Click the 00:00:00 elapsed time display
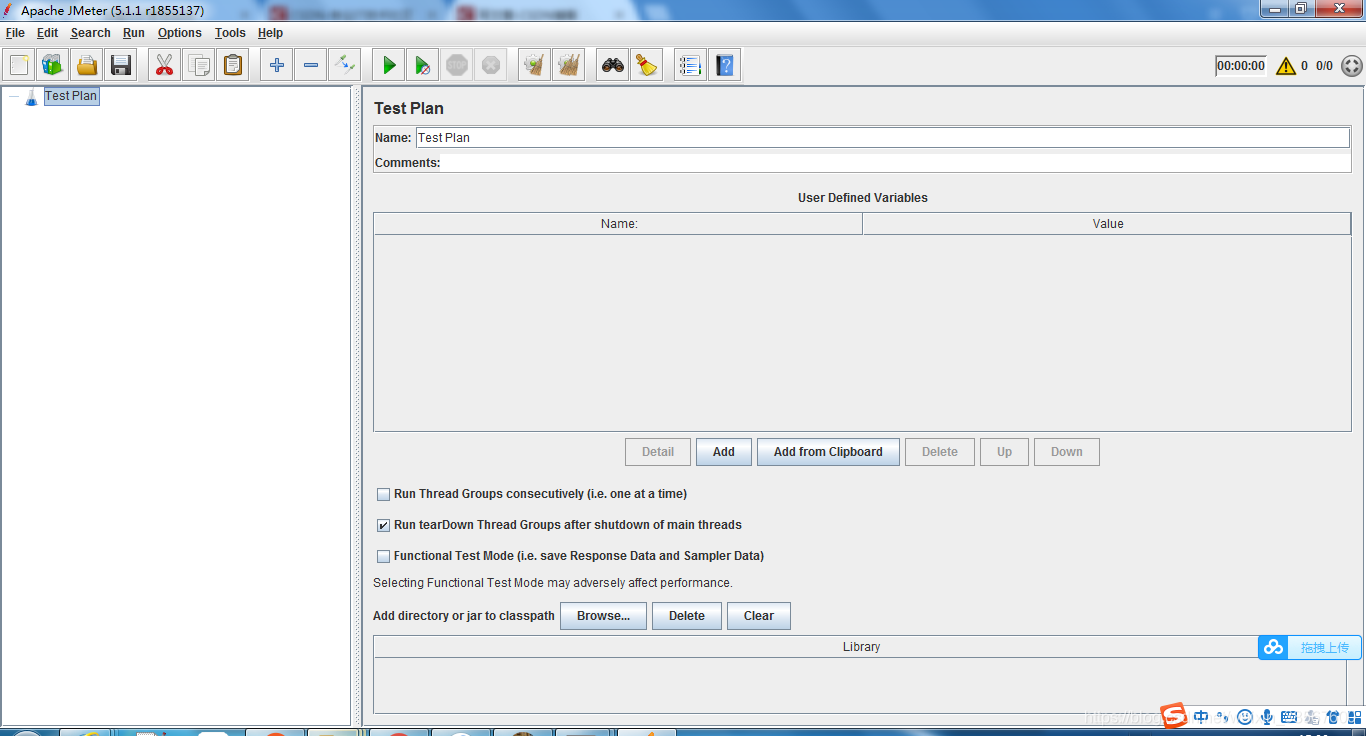The image size is (1366, 736). click(1241, 66)
